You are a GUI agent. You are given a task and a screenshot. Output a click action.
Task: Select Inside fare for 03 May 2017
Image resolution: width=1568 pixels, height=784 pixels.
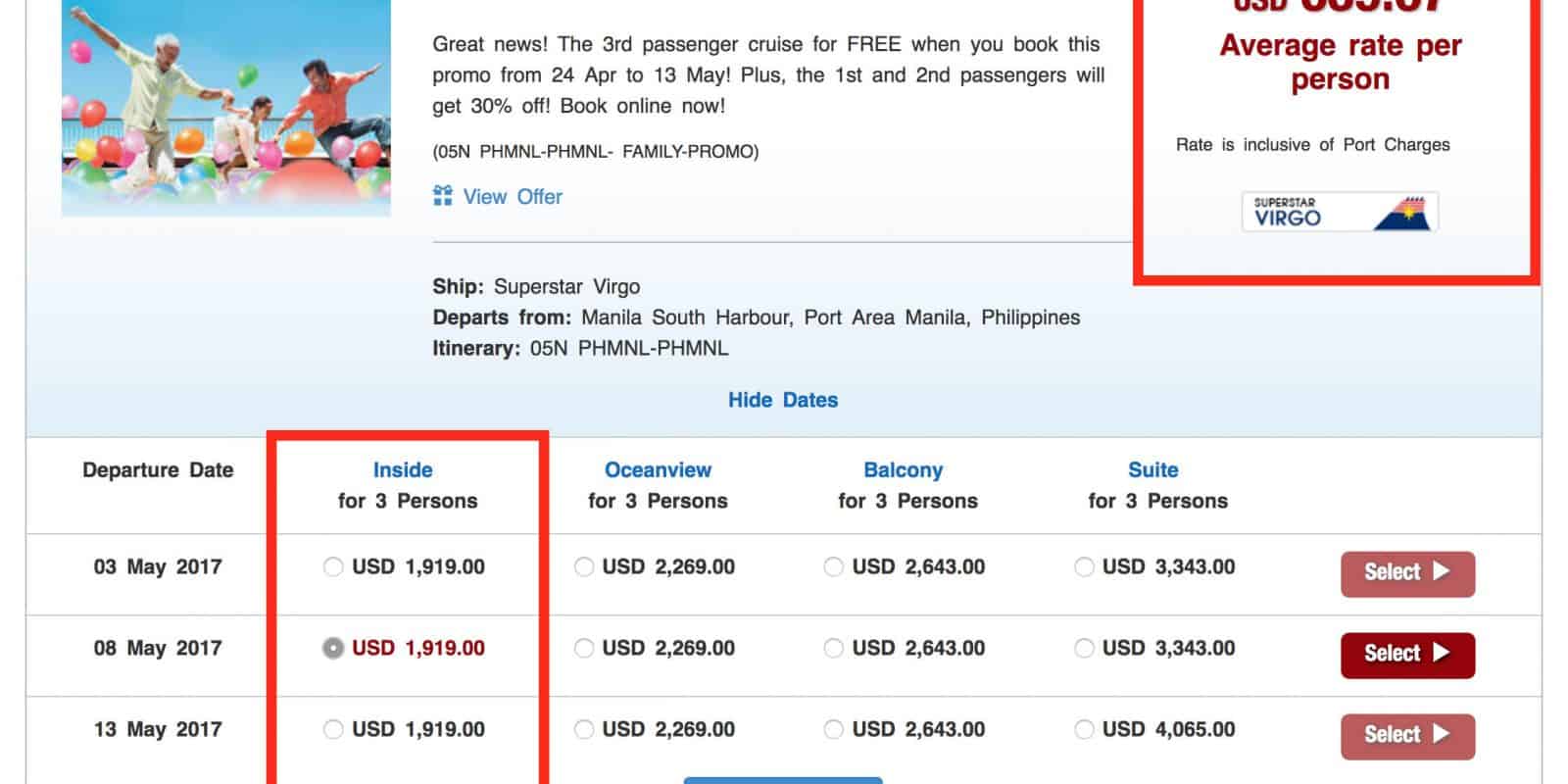333,567
